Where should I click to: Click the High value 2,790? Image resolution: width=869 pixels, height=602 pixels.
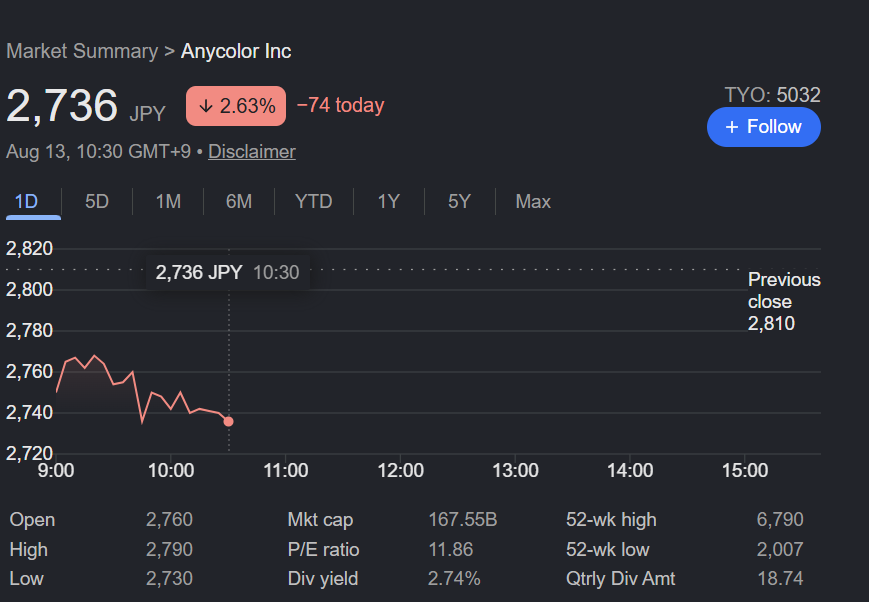click(169, 549)
